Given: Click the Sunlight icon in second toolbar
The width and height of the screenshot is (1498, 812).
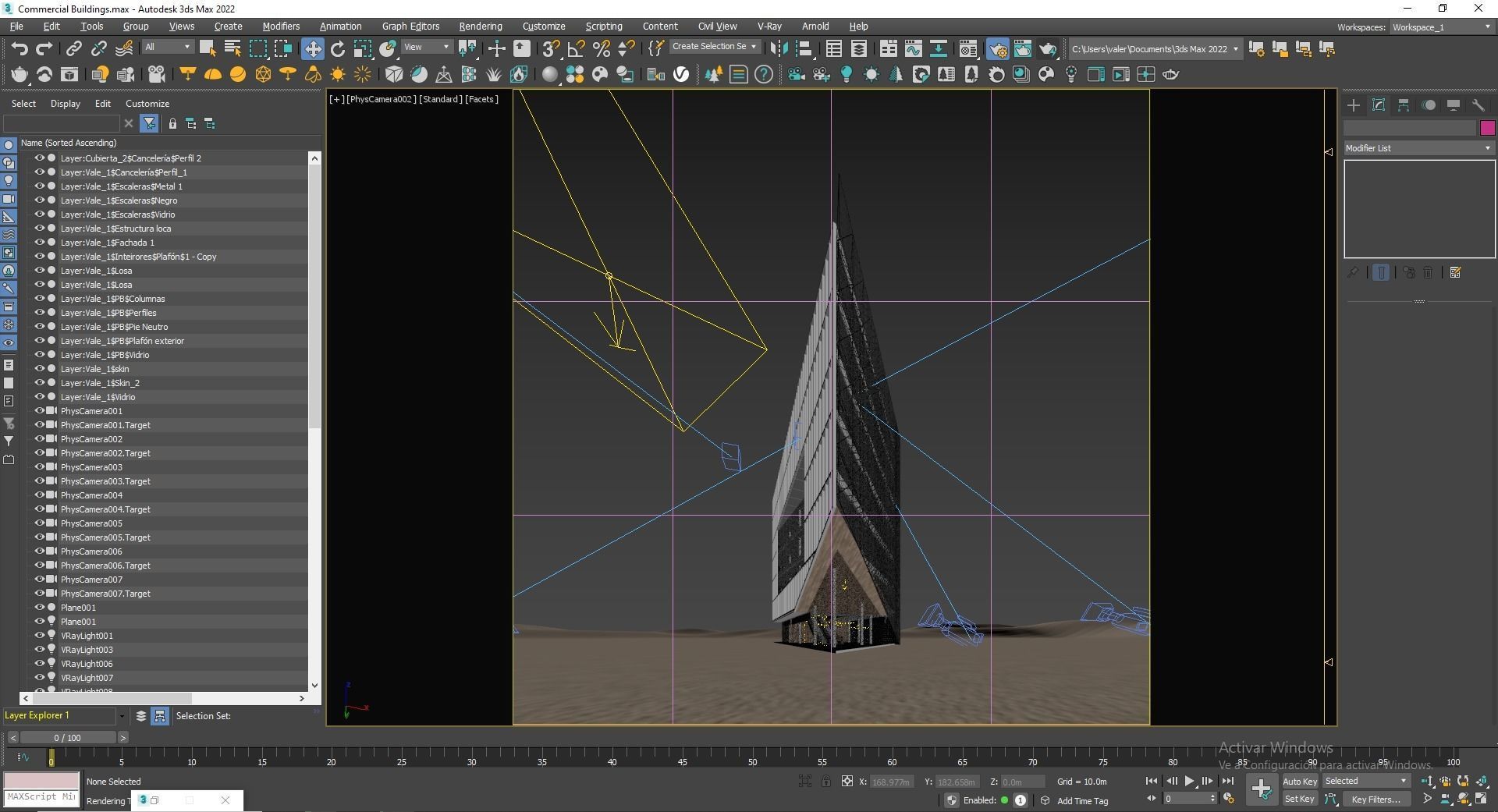Looking at the screenshot, I should pos(338,75).
